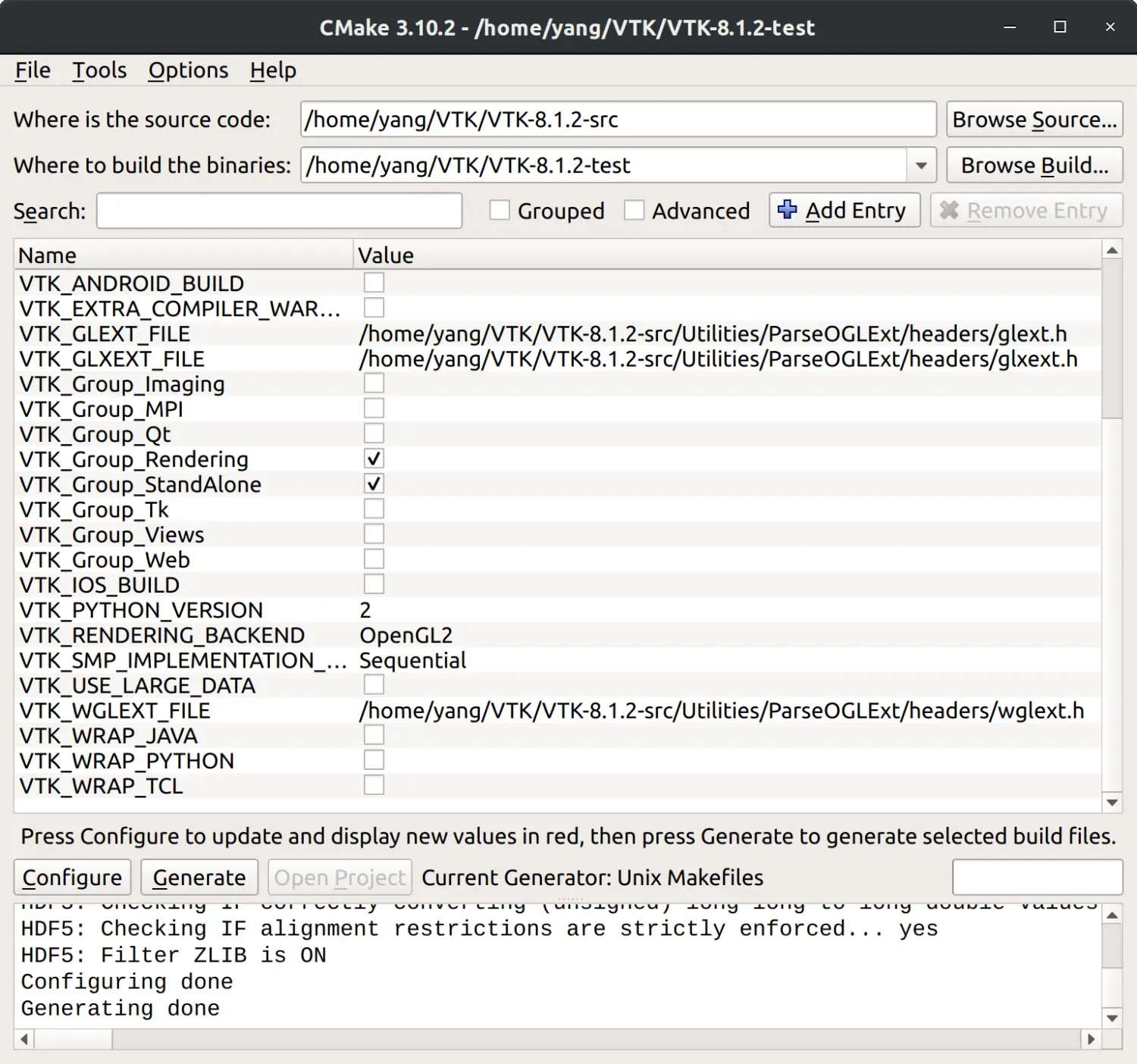
Task: Toggle the VTK_EXTRA_COMPILER_WAR... checkbox
Action: click(374, 308)
